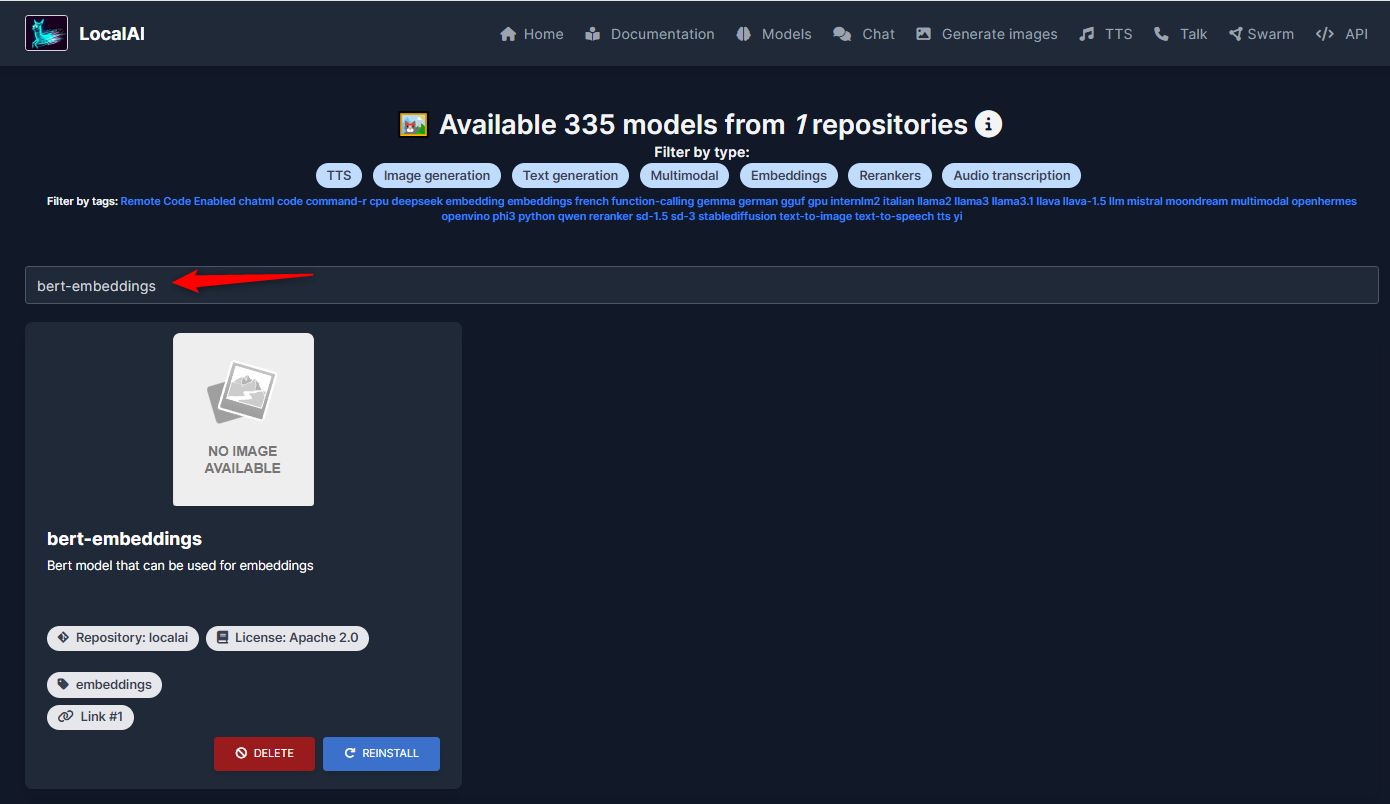Image resolution: width=1390 pixels, height=804 pixels.
Task: Filter models by the TTS type pill
Action: [x=339, y=176]
